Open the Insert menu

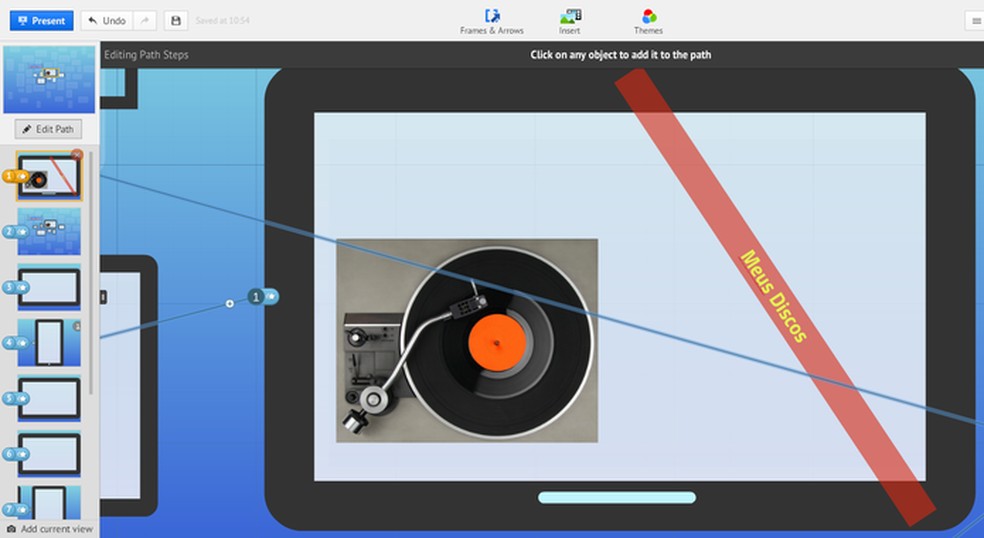click(570, 21)
